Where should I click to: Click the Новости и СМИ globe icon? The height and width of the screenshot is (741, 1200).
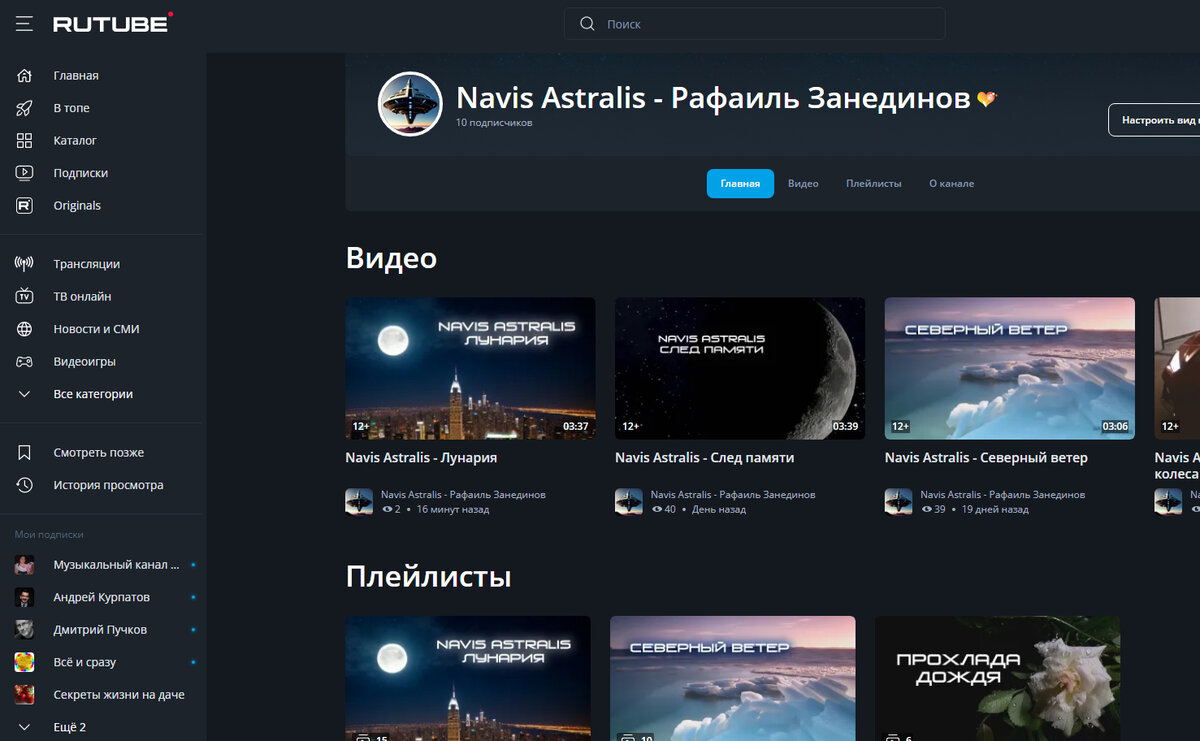24,329
